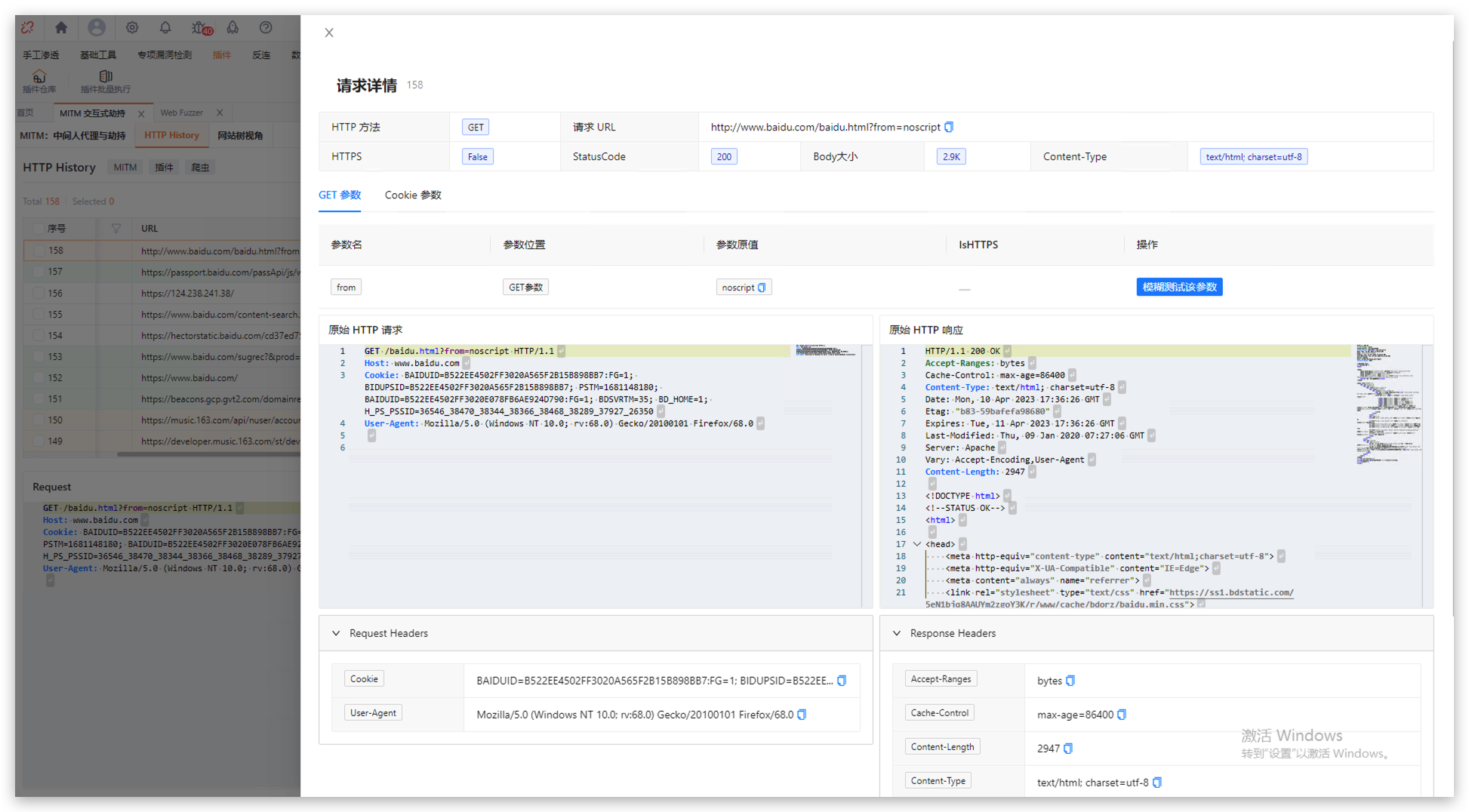
Task: Close the request details drawer
Action: pyautogui.click(x=329, y=32)
